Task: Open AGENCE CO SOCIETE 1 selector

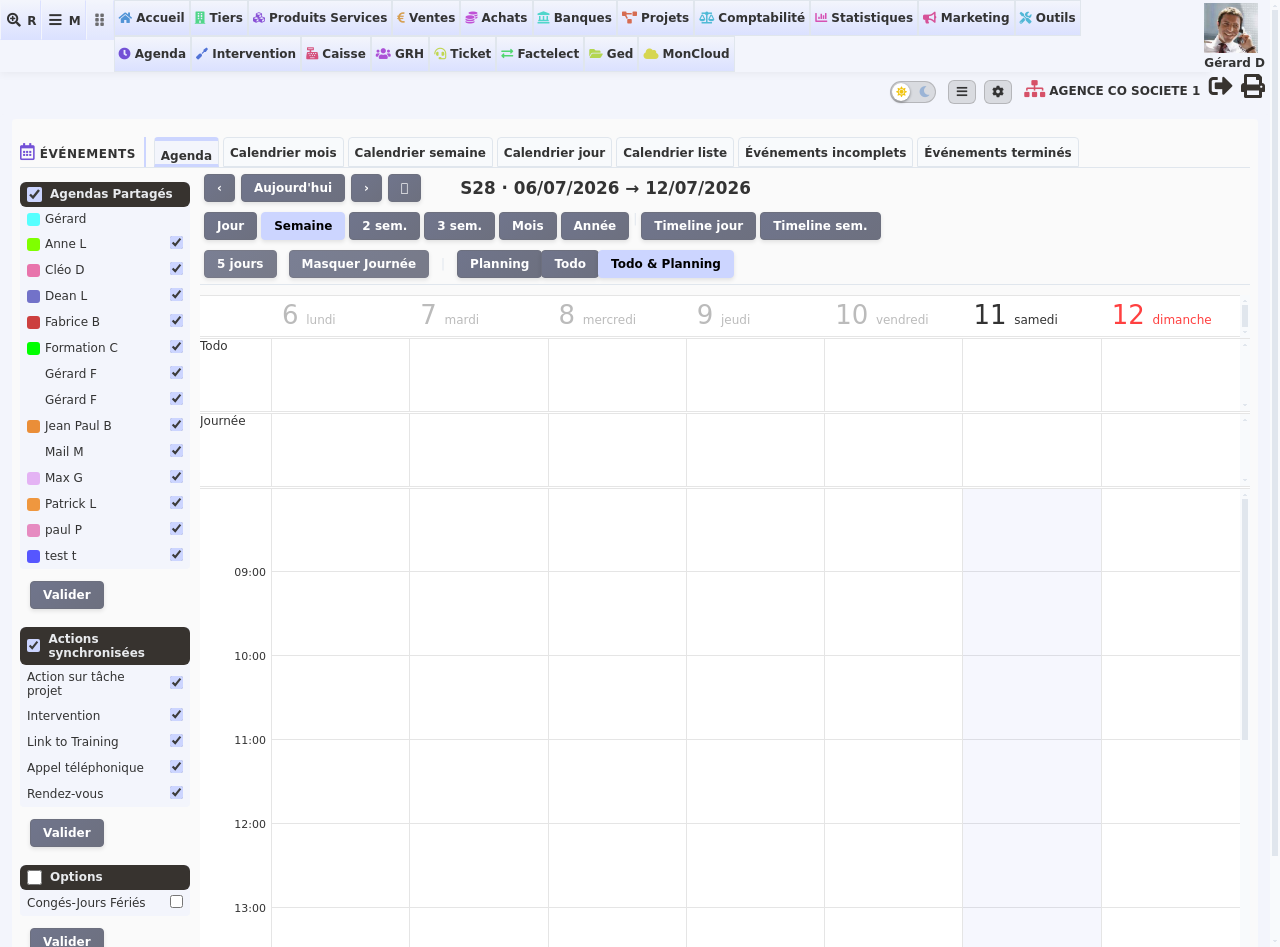Action: 1112,90
